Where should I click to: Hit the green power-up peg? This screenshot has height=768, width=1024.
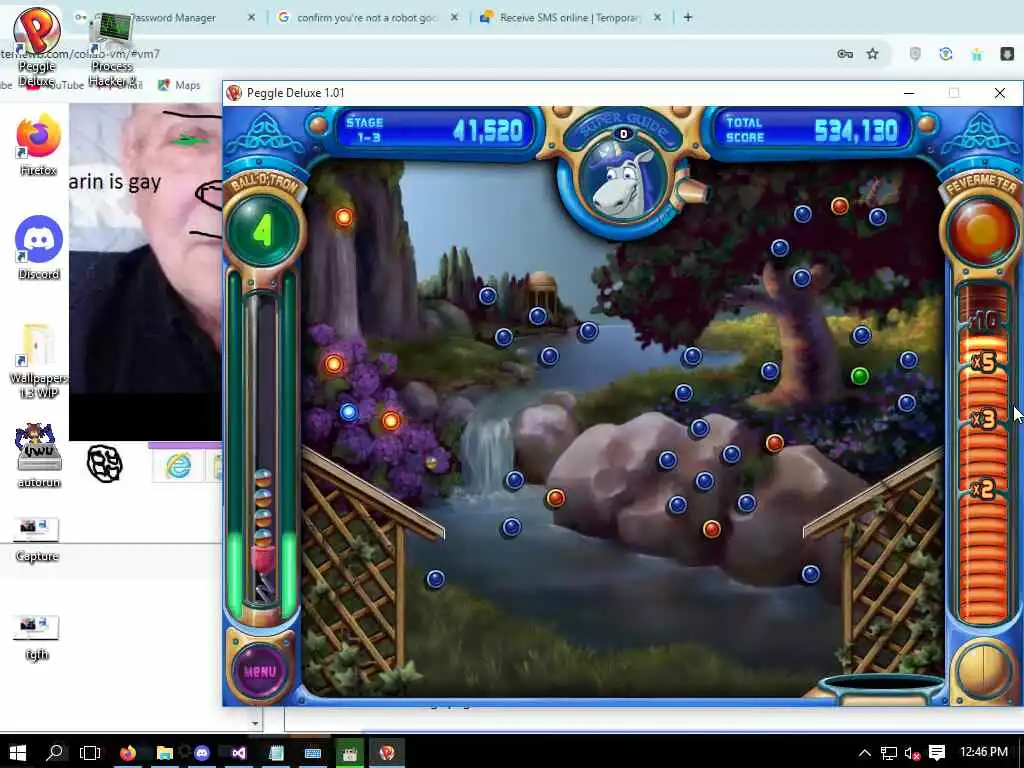[x=860, y=376]
